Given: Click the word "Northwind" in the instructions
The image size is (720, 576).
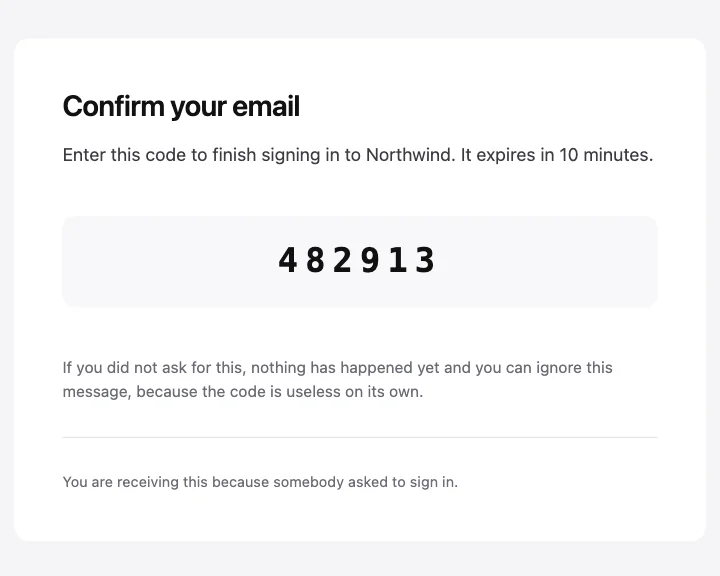Looking at the screenshot, I should pos(410,155).
